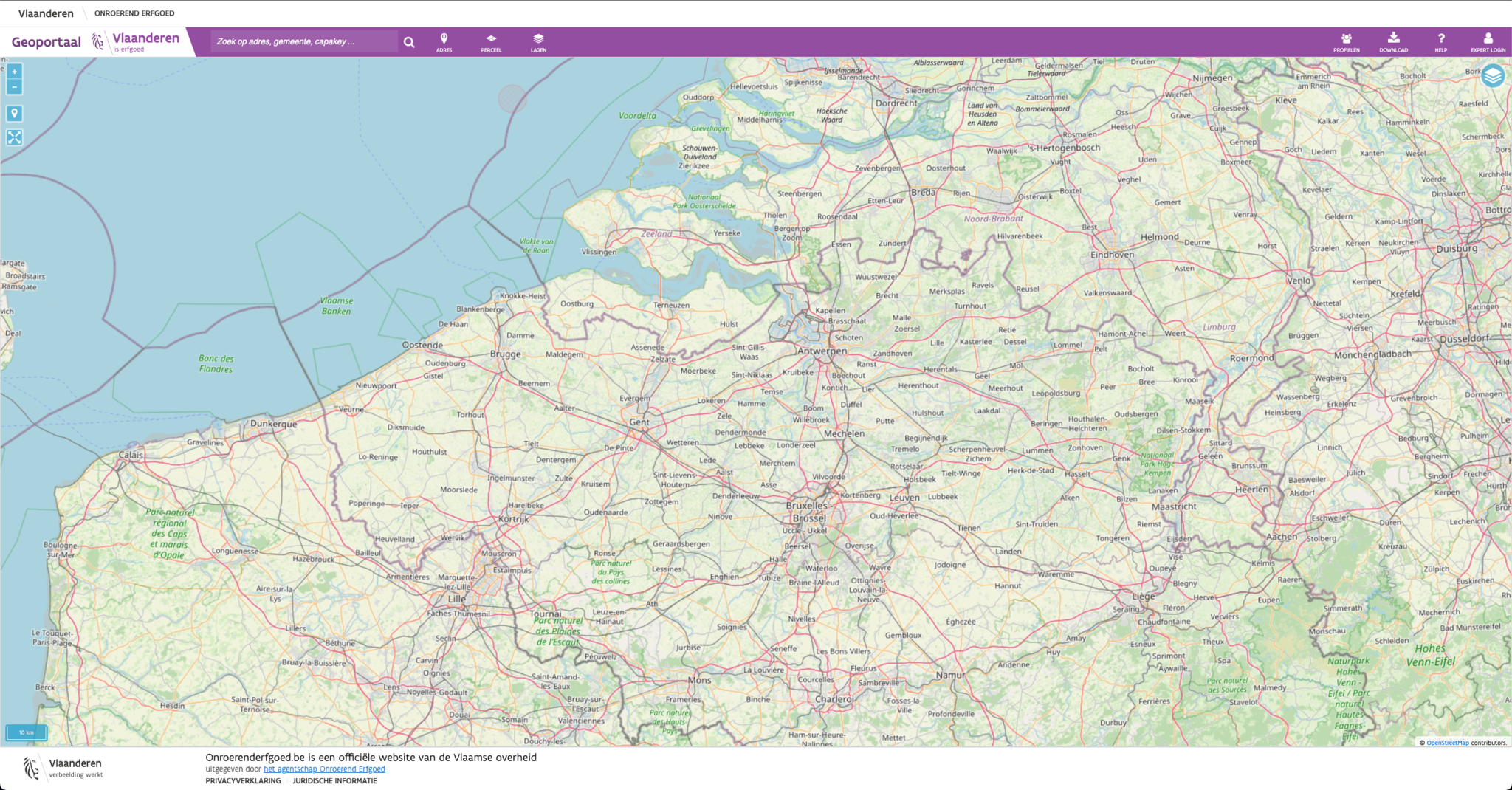Click Hasselt label on the map
The image size is (1512, 790).
tap(1077, 474)
